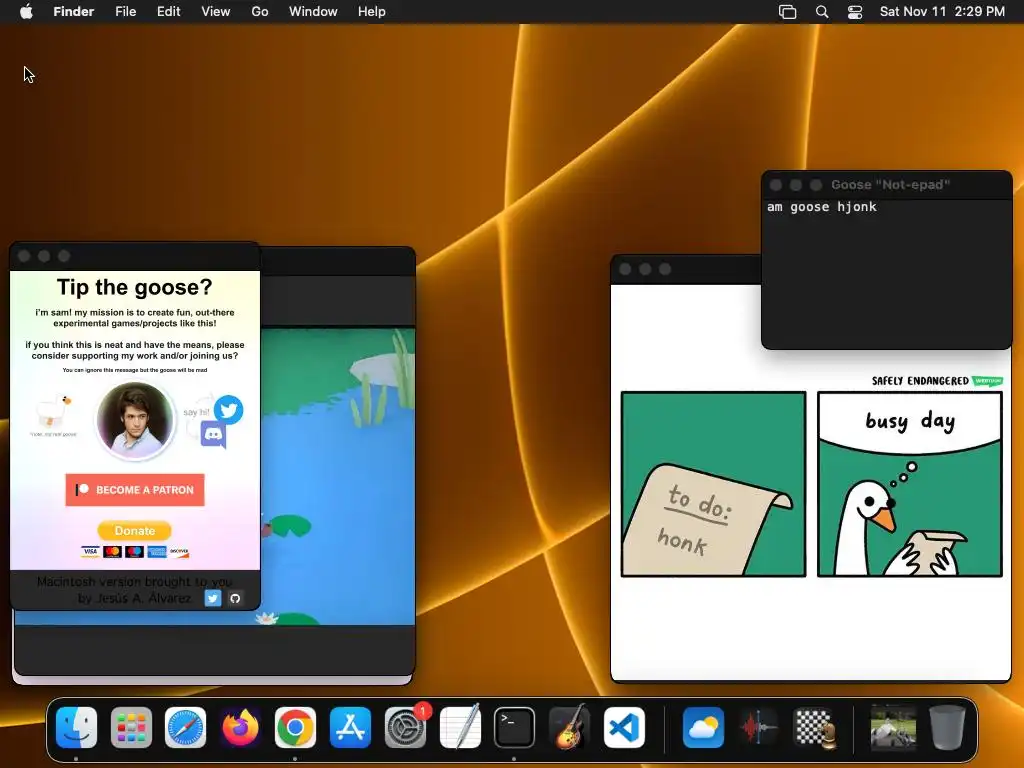
Task: Click the yellow Donate button
Action: (135, 530)
